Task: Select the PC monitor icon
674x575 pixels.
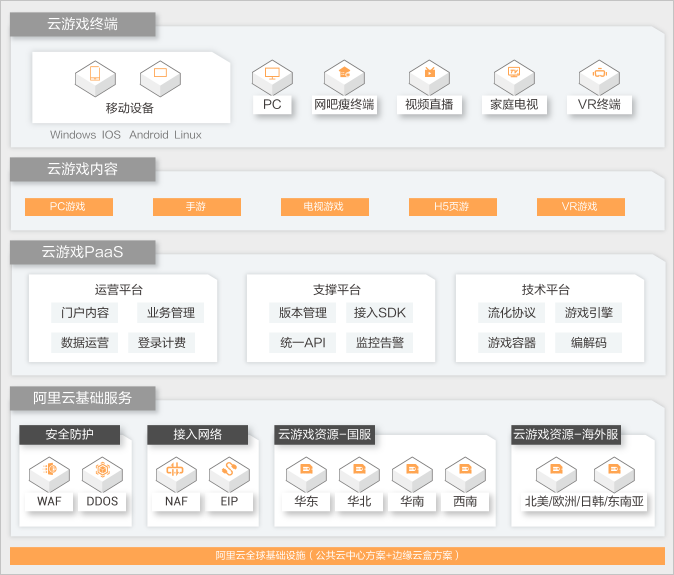Action: (x=272, y=78)
